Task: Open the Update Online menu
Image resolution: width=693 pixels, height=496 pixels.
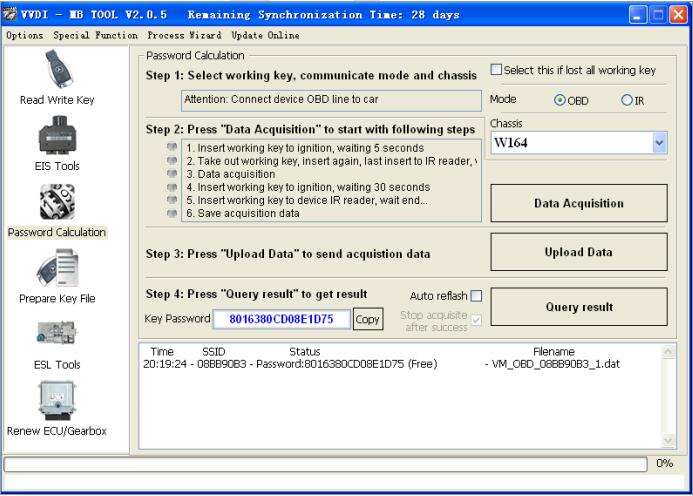Action: (x=265, y=35)
